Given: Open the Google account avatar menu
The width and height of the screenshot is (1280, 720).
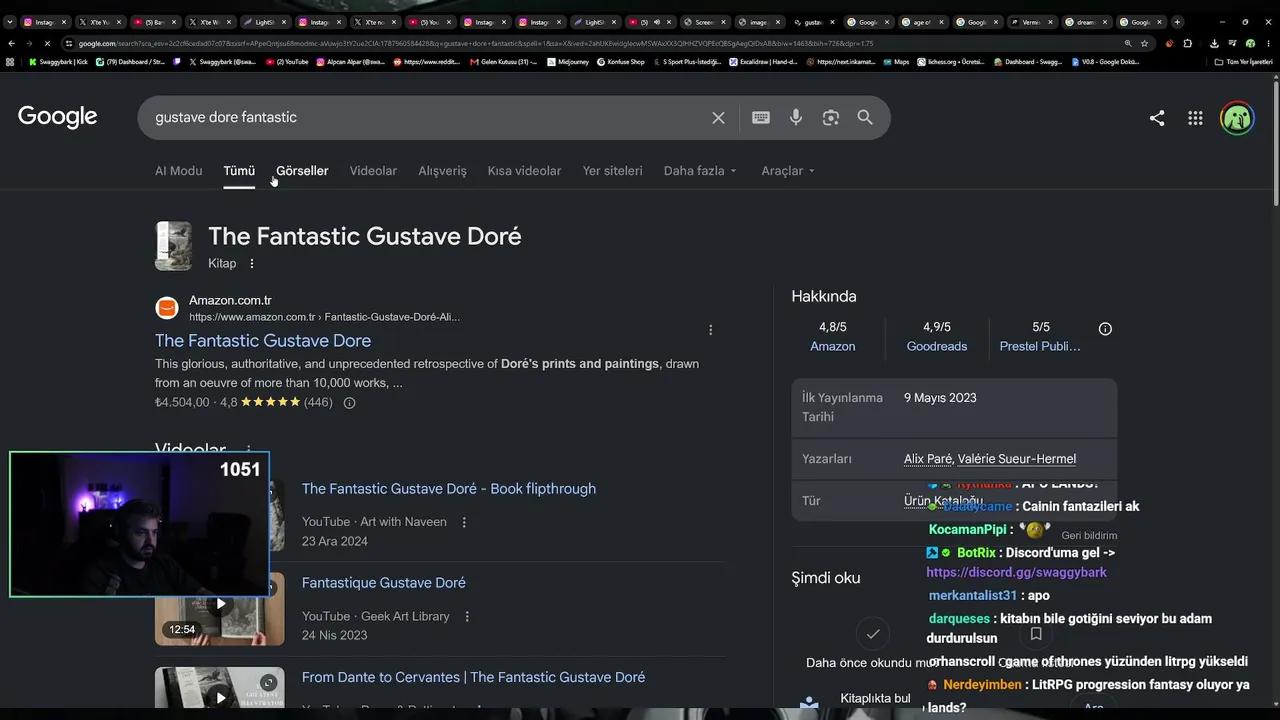Looking at the screenshot, I should click(x=1237, y=118).
